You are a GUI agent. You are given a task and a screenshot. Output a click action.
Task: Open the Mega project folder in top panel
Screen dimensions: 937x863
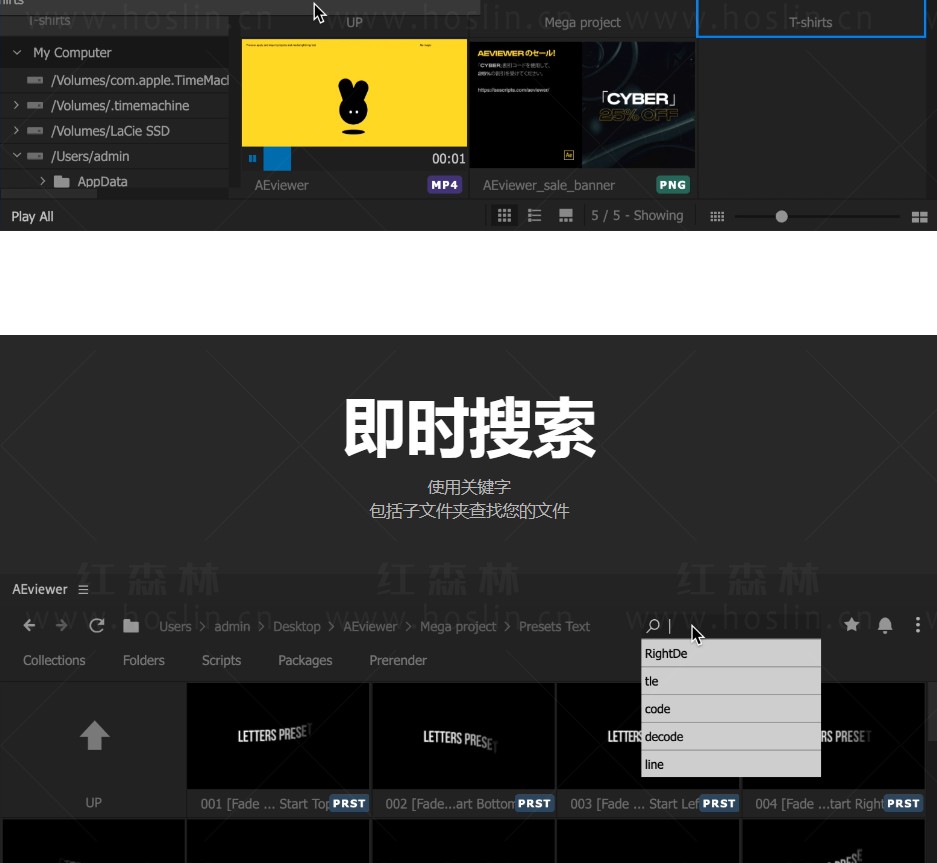pos(582,23)
